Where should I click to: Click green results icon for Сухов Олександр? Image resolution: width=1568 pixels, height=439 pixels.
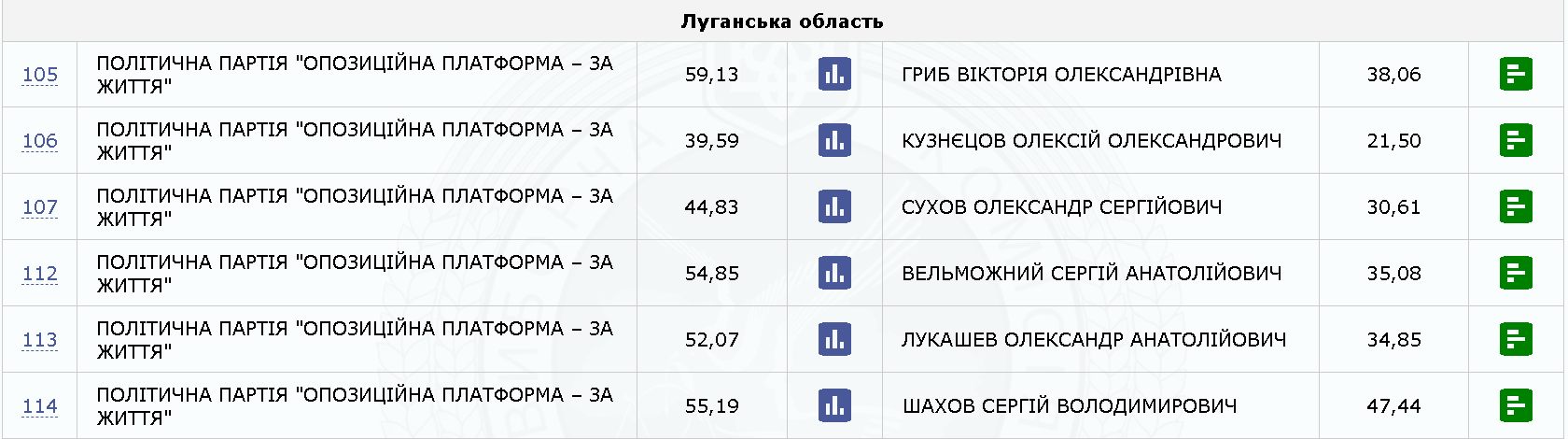[x=1516, y=206]
